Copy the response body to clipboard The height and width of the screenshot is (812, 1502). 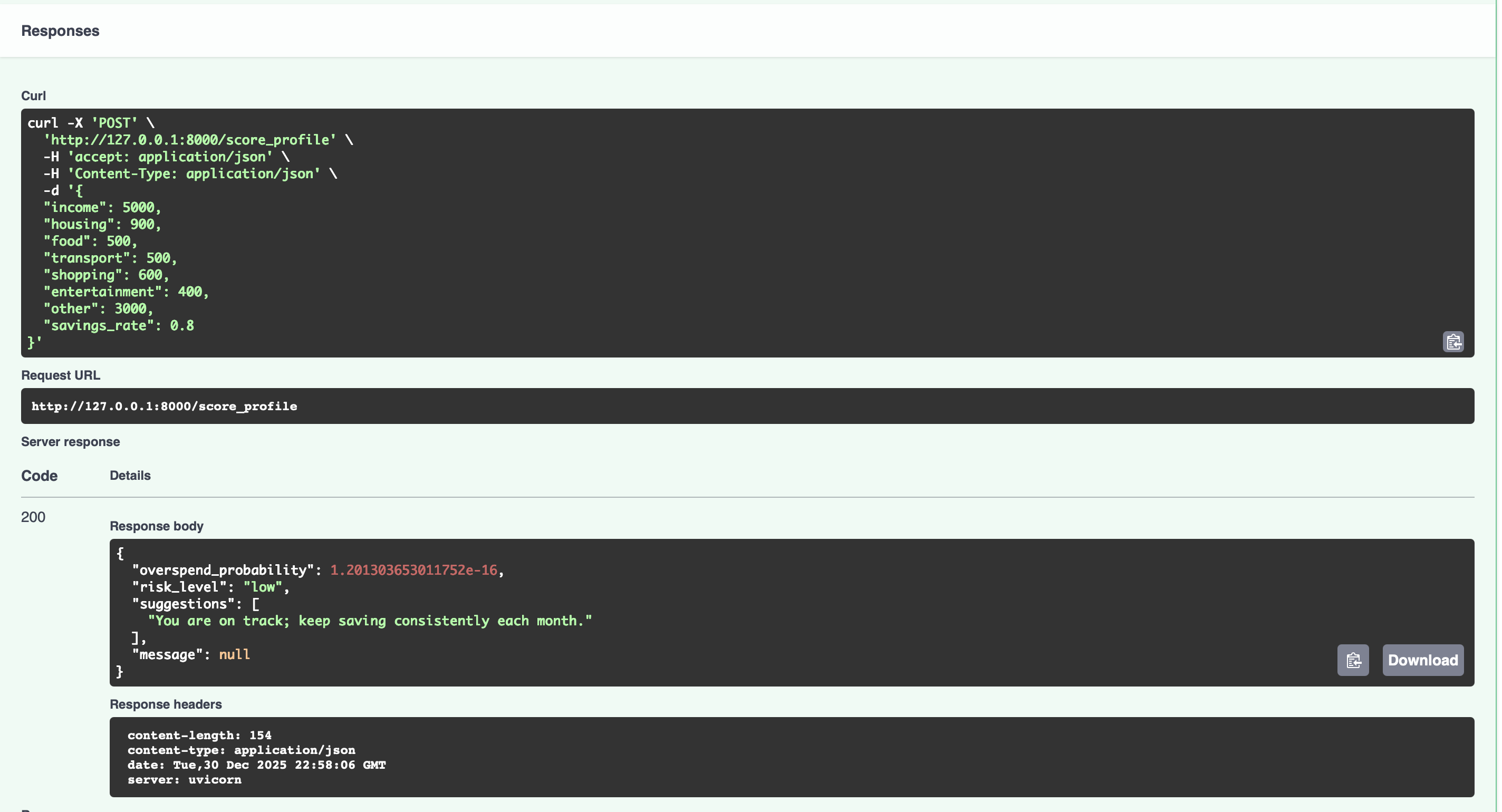coord(1352,660)
